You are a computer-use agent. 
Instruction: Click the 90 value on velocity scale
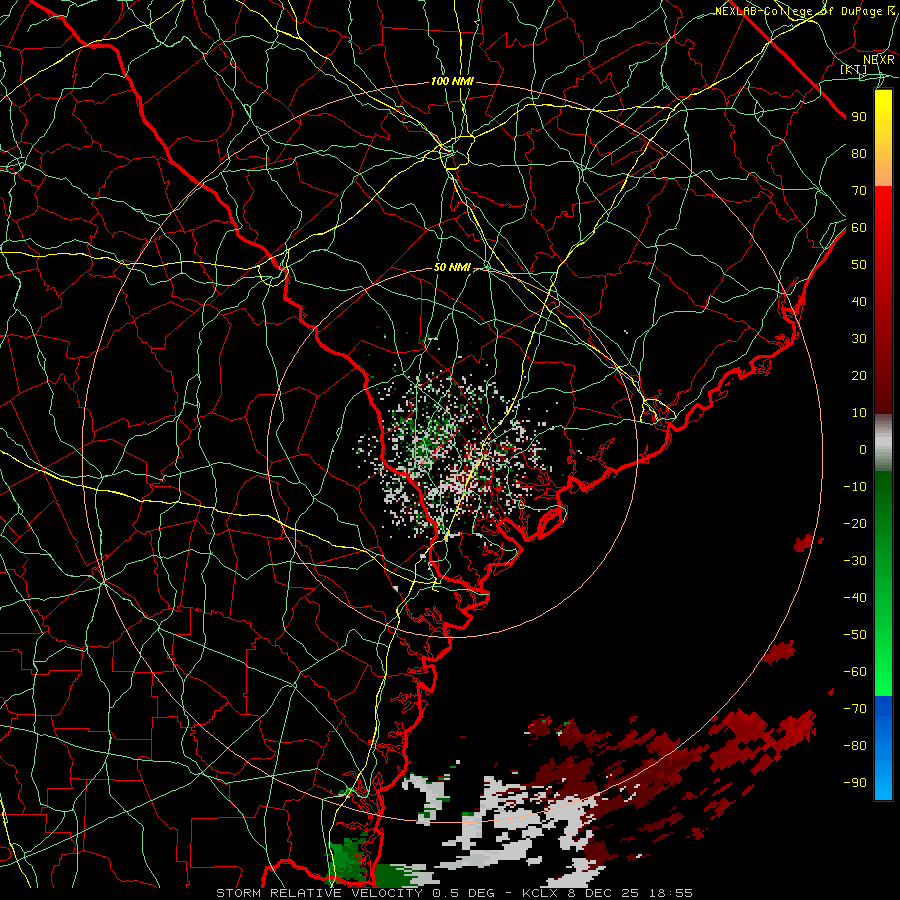pyautogui.click(x=859, y=117)
